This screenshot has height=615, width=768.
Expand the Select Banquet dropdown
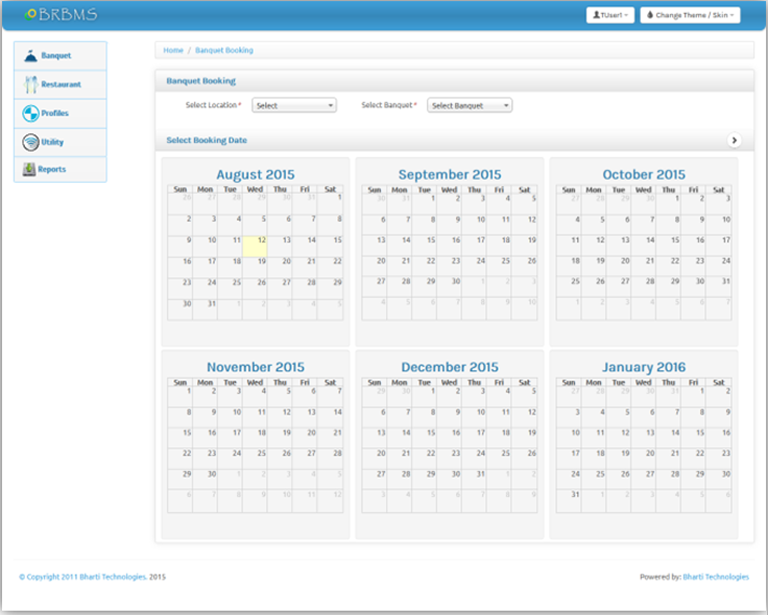[x=469, y=105]
